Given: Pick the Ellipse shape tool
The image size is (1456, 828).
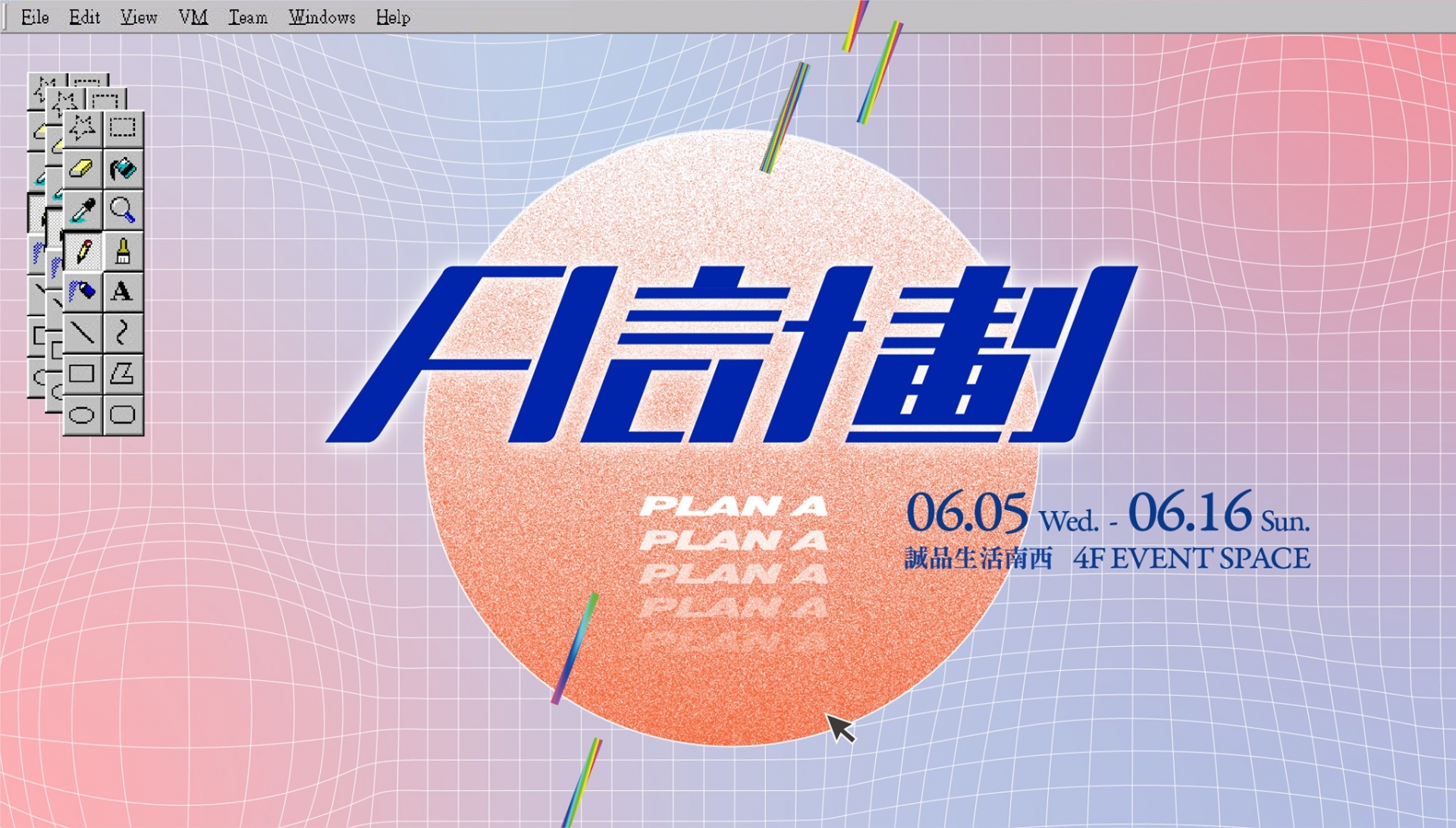Looking at the screenshot, I should 82,415.
